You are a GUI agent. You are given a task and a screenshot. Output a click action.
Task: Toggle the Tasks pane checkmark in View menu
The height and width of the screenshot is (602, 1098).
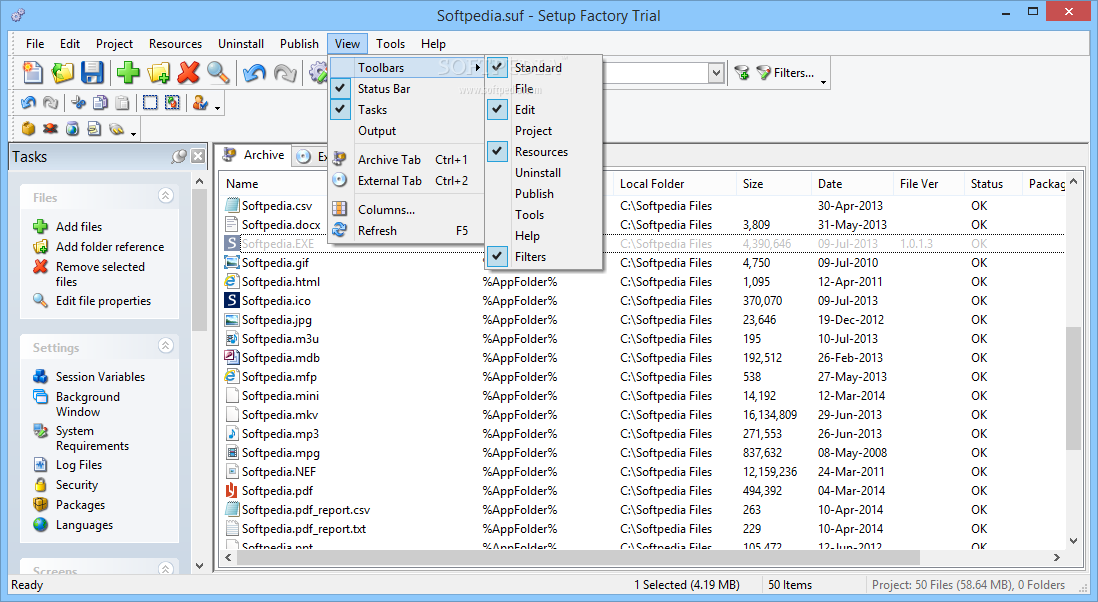[x=340, y=109]
